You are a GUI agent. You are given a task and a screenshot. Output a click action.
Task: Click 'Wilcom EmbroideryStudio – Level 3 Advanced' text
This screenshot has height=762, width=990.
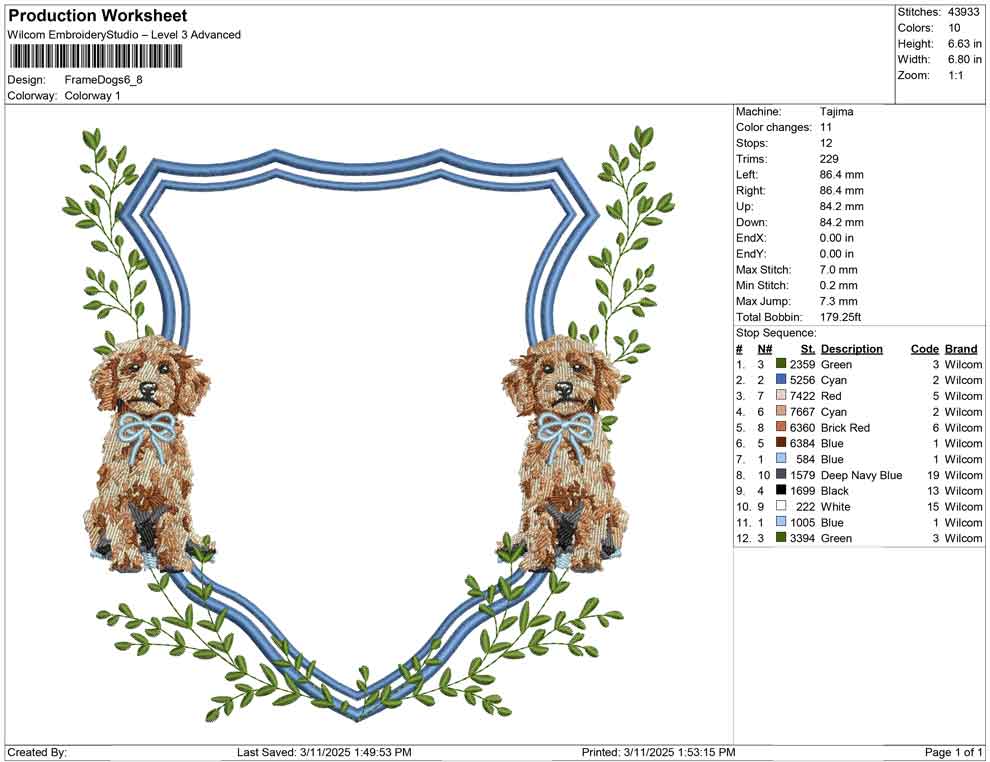pos(124,35)
